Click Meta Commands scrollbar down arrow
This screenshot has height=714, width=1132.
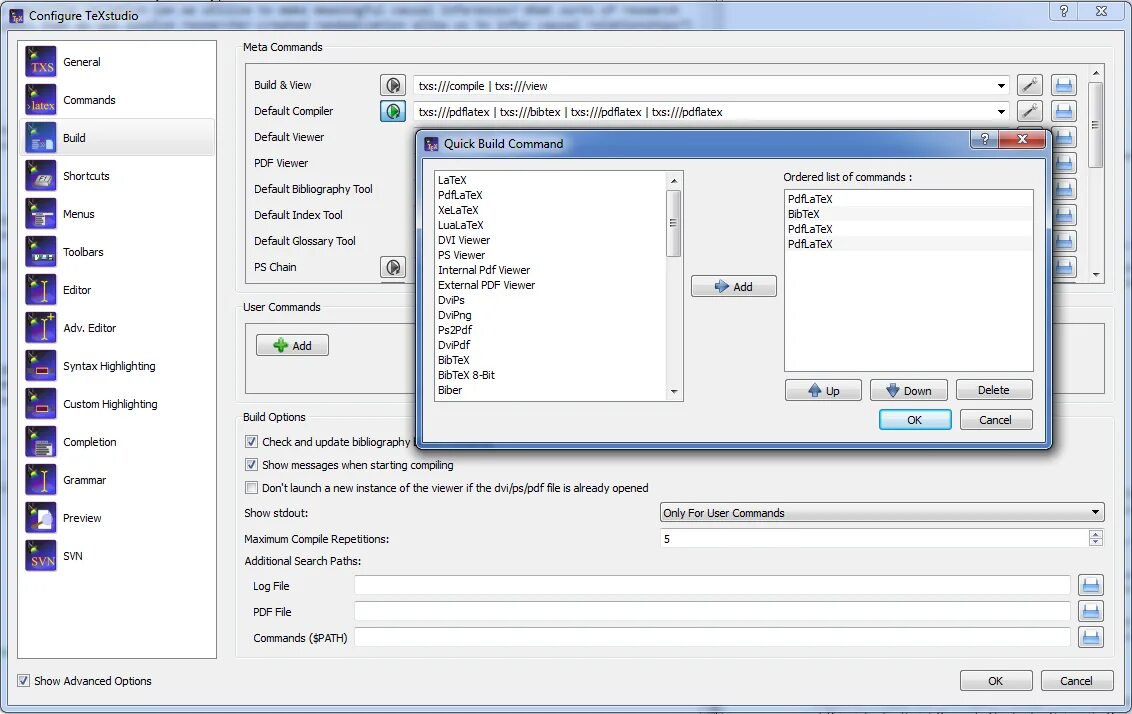tap(1096, 275)
